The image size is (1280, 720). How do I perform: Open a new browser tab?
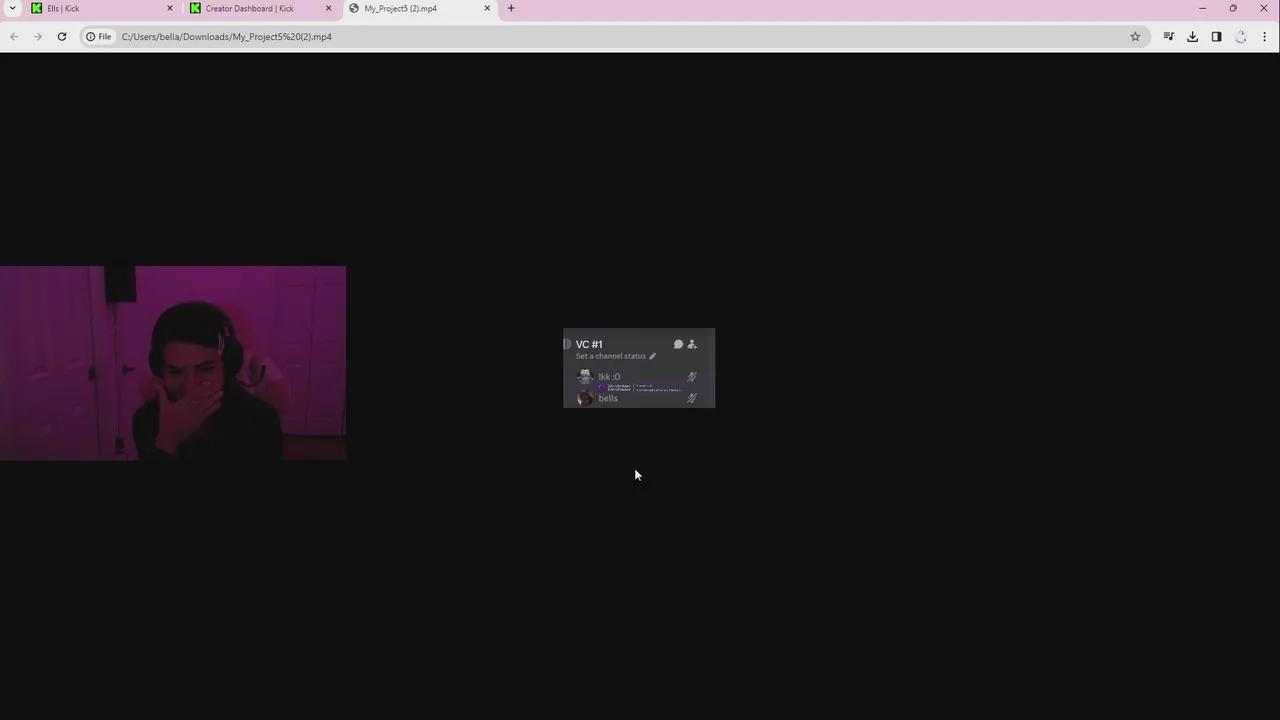click(511, 8)
